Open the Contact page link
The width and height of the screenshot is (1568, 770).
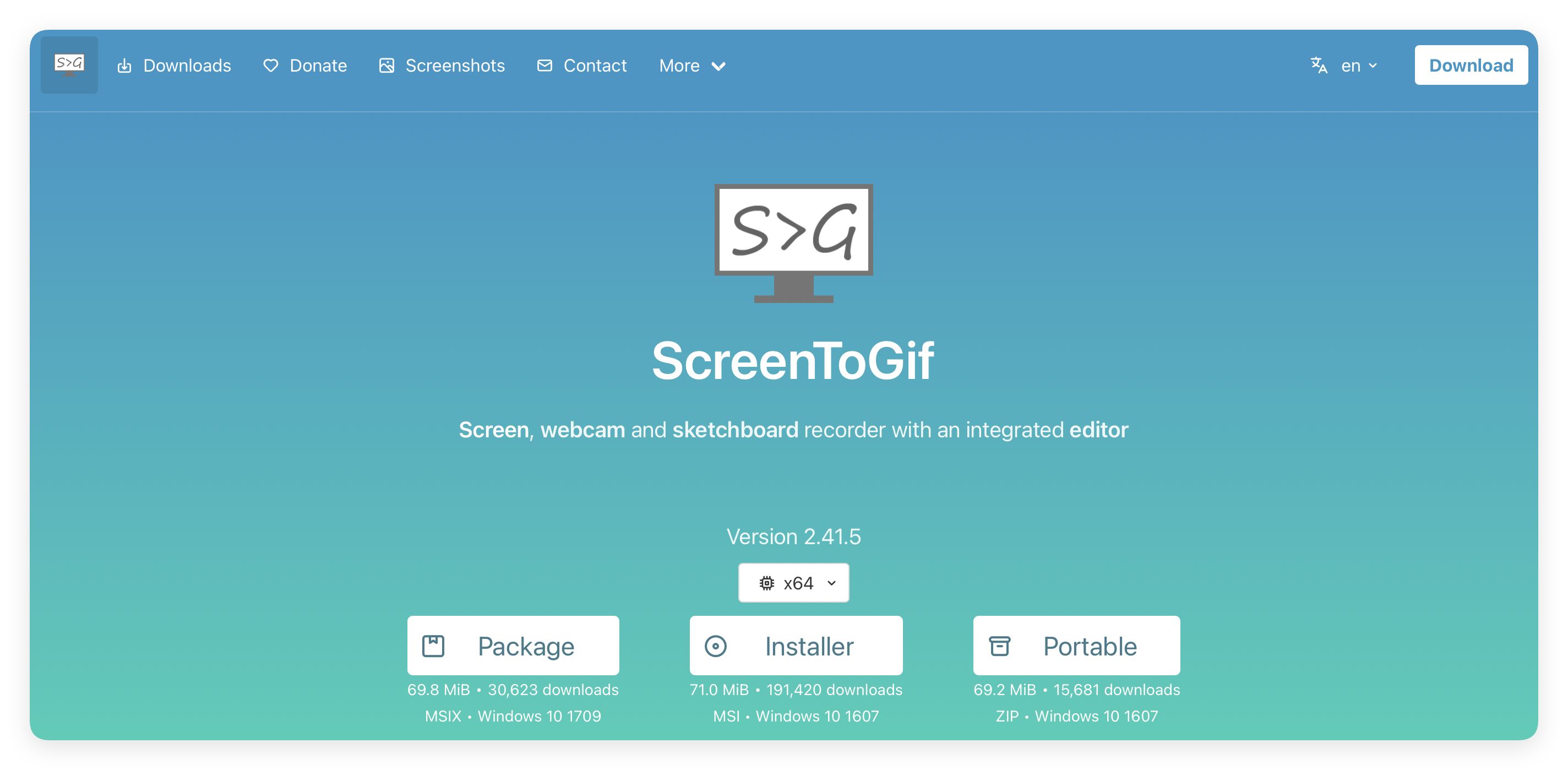point(594,66)
